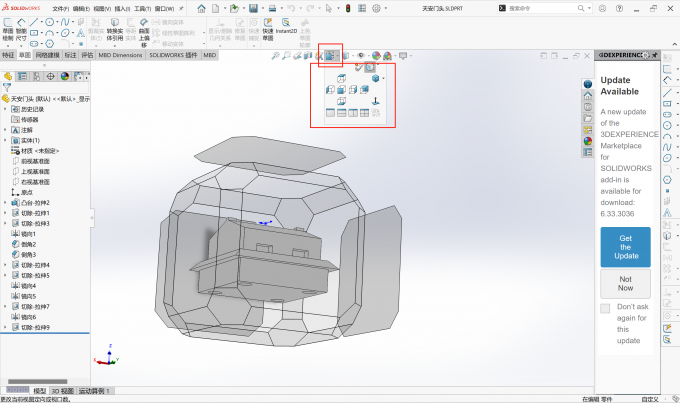
Task: Open the view cube dropdown arrow
Action: (x=384, y=78)
